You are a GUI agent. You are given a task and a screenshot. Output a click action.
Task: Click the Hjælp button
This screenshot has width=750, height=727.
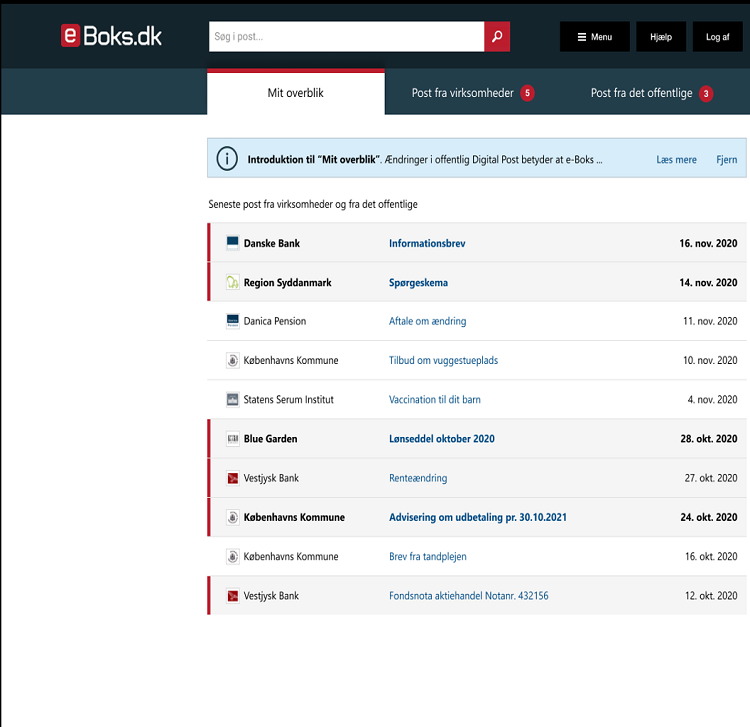coord(661,37)
